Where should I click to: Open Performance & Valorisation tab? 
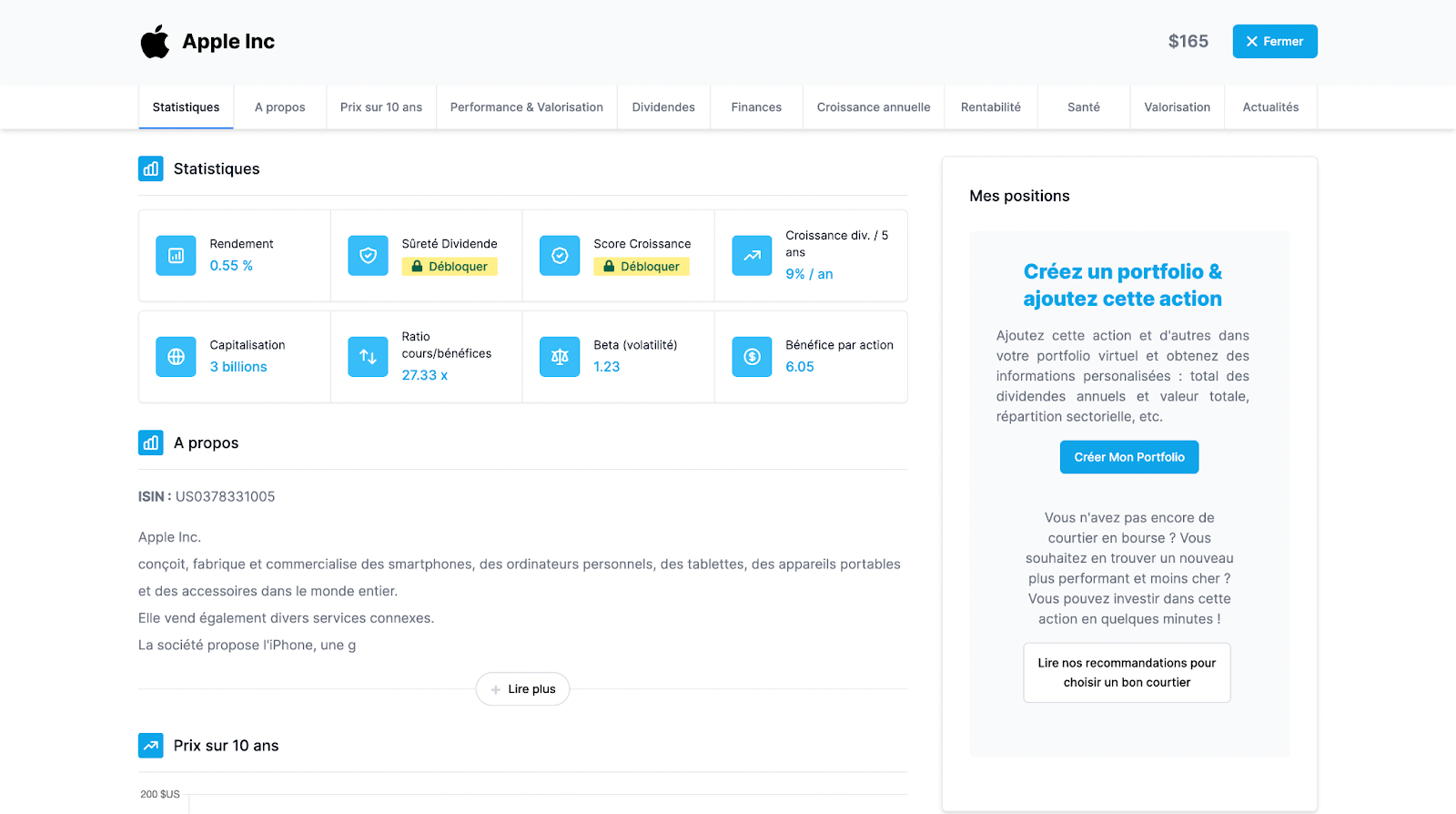click(x=527, y=107)
